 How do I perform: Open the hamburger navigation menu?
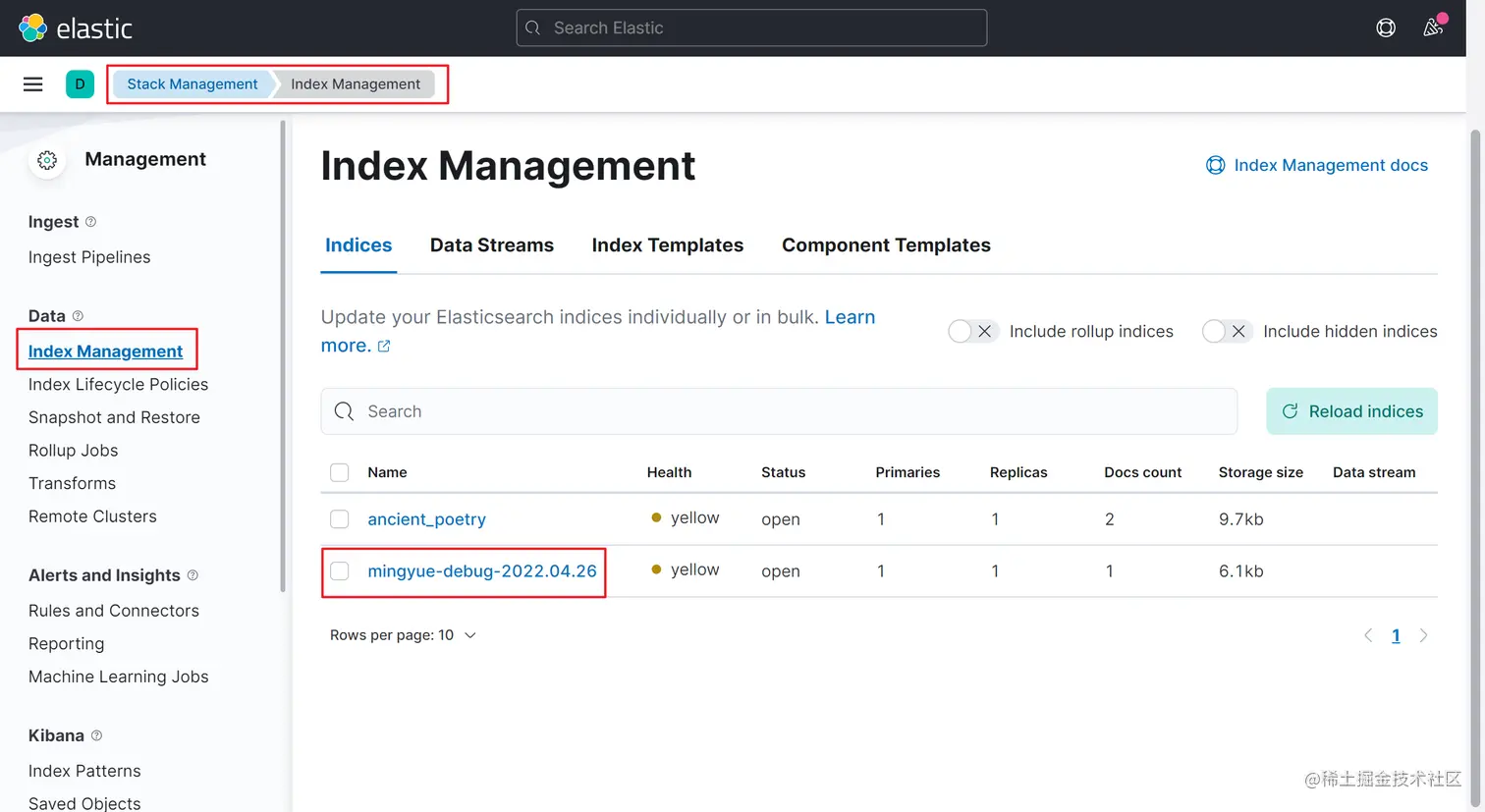[x=33, y=84]
